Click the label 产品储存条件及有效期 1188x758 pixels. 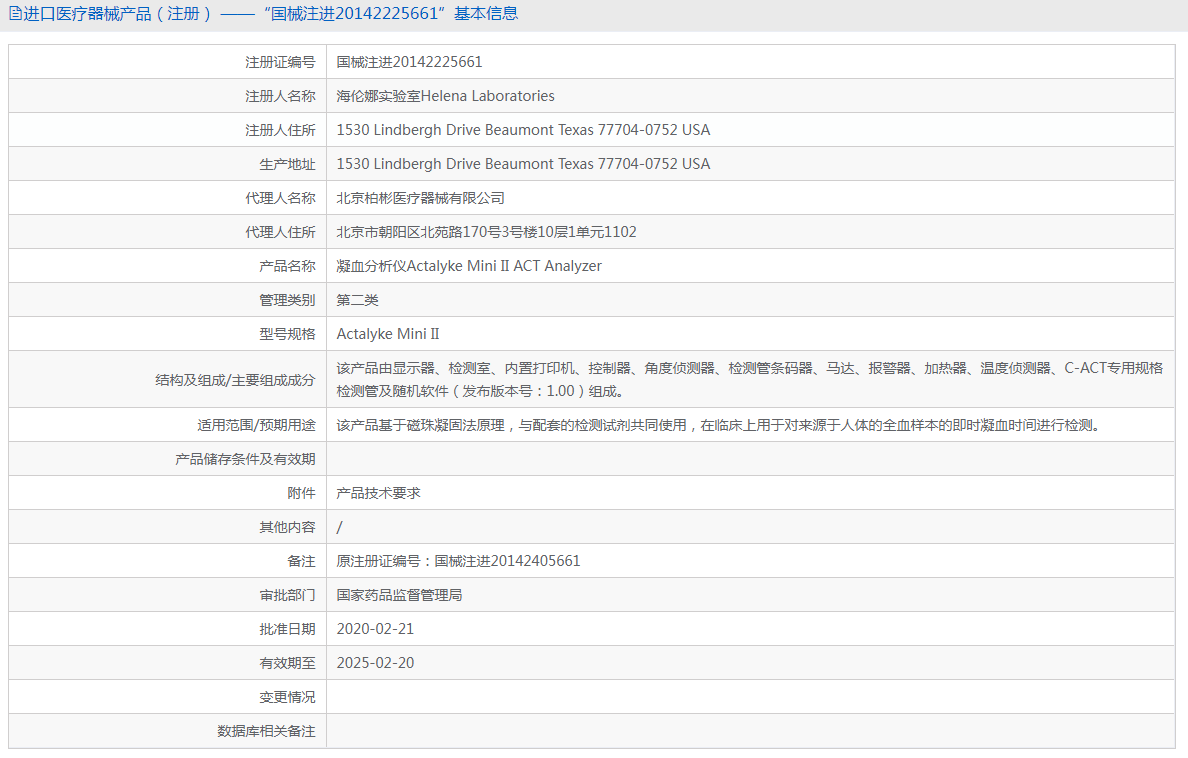pos(245,460)
